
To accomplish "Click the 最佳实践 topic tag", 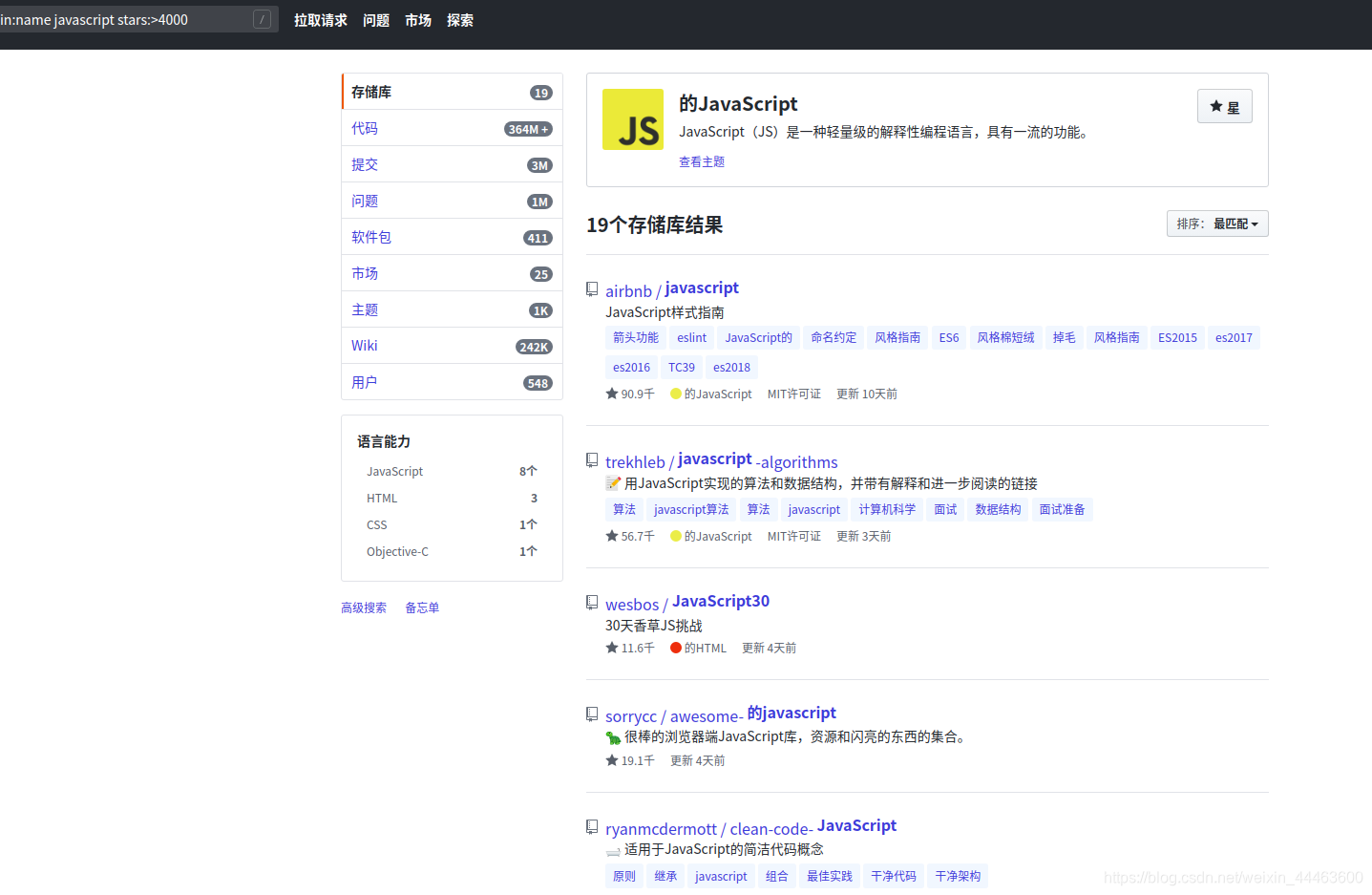I will click(x=830, y=876).
